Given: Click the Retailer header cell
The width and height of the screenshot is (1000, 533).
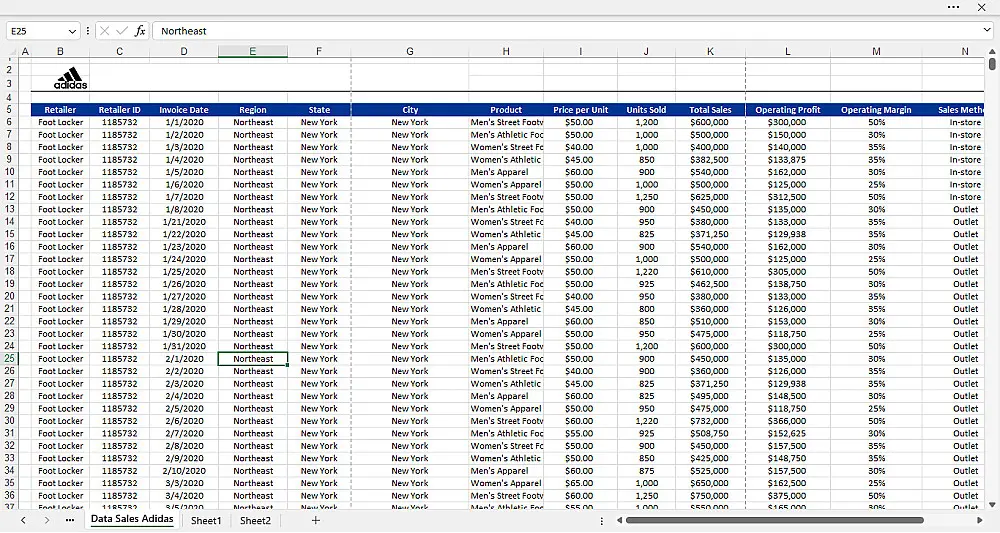Looking at the screenshot, I should tap(60, 110).
